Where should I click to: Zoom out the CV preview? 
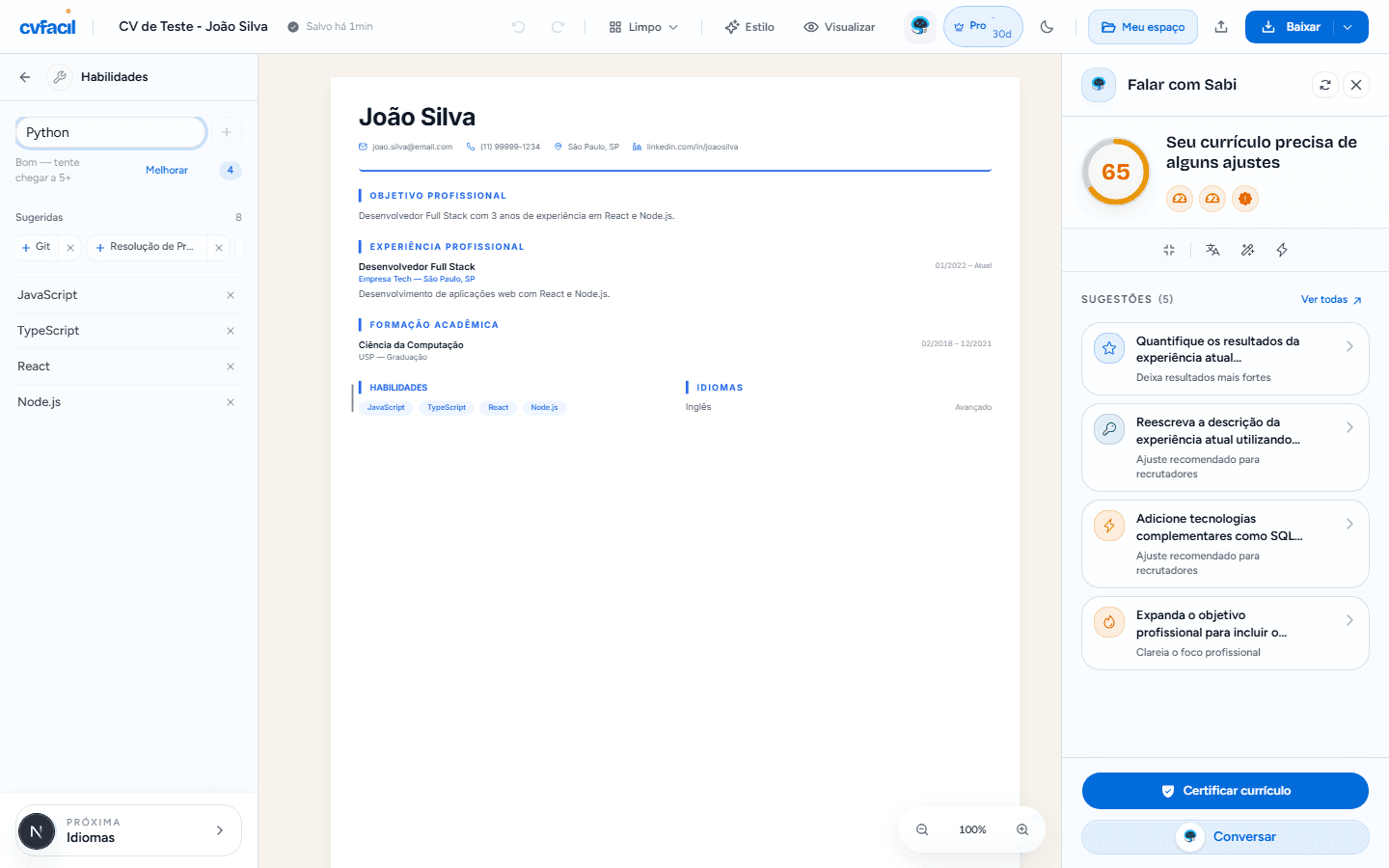tap(922, 829)
